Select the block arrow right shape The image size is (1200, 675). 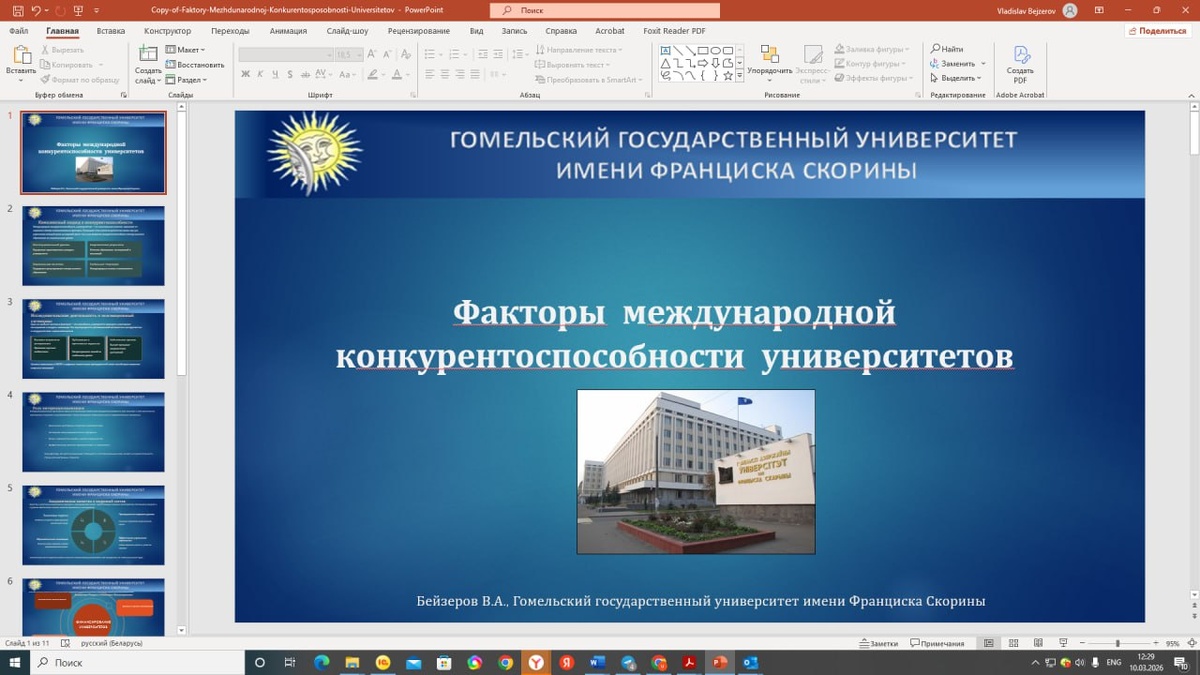point(703,62)
